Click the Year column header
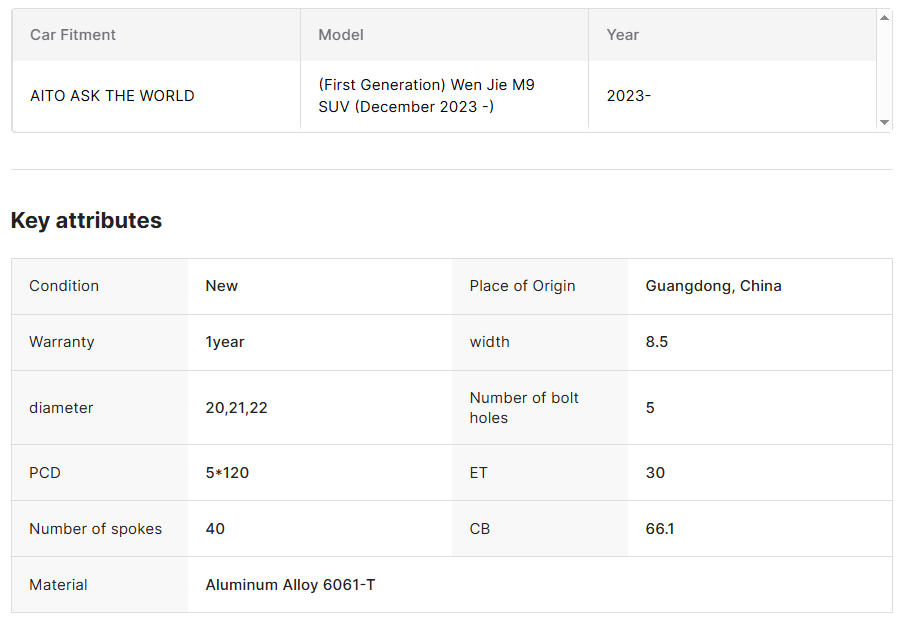The image size is (908, 622). click(622, 35)
